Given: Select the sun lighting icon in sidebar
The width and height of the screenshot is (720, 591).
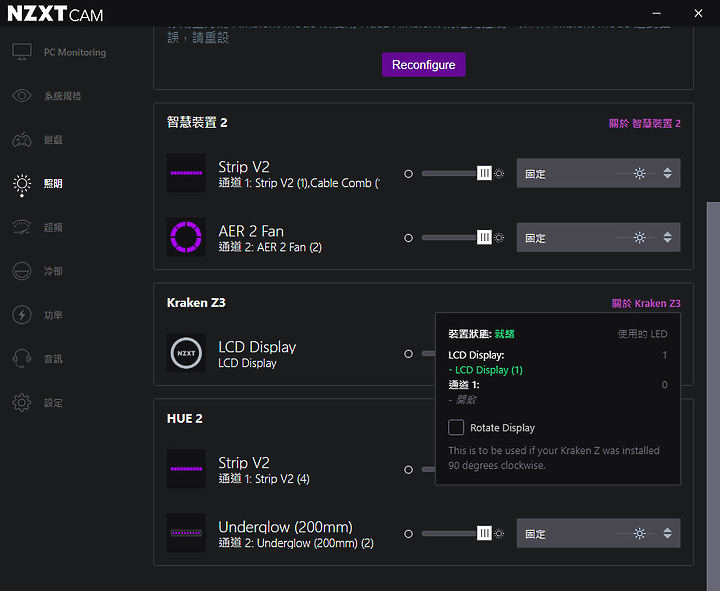Looking at the screenshot, I should pos(22,185).
